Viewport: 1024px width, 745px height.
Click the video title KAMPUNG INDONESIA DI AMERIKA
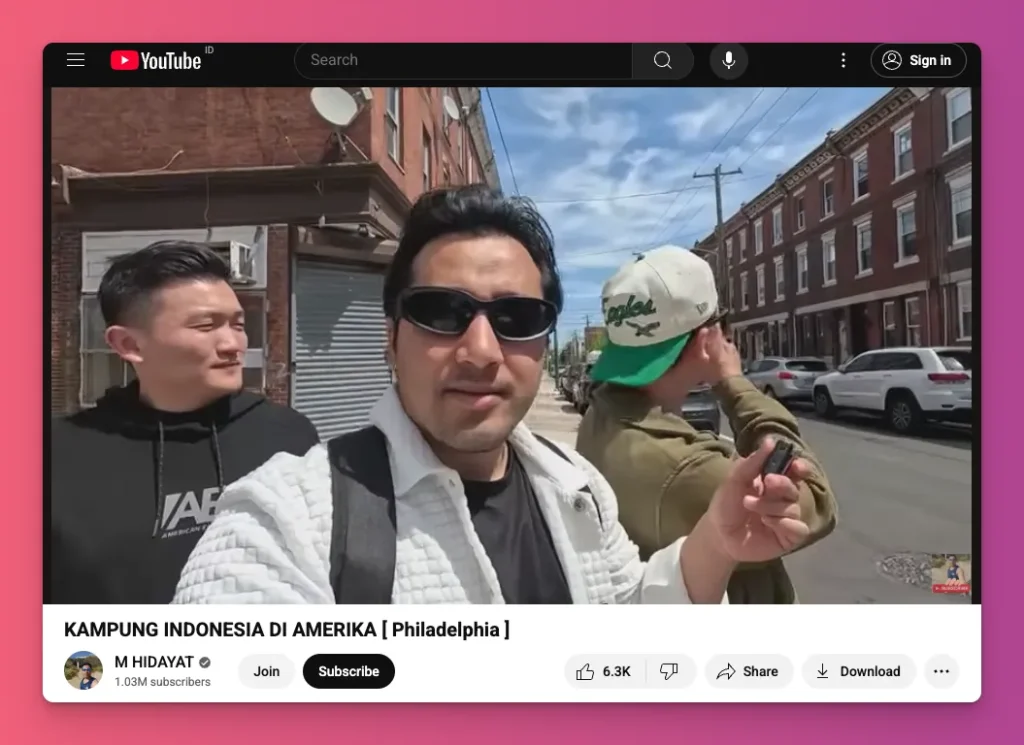pyautogui.click(x=286, y=630)
